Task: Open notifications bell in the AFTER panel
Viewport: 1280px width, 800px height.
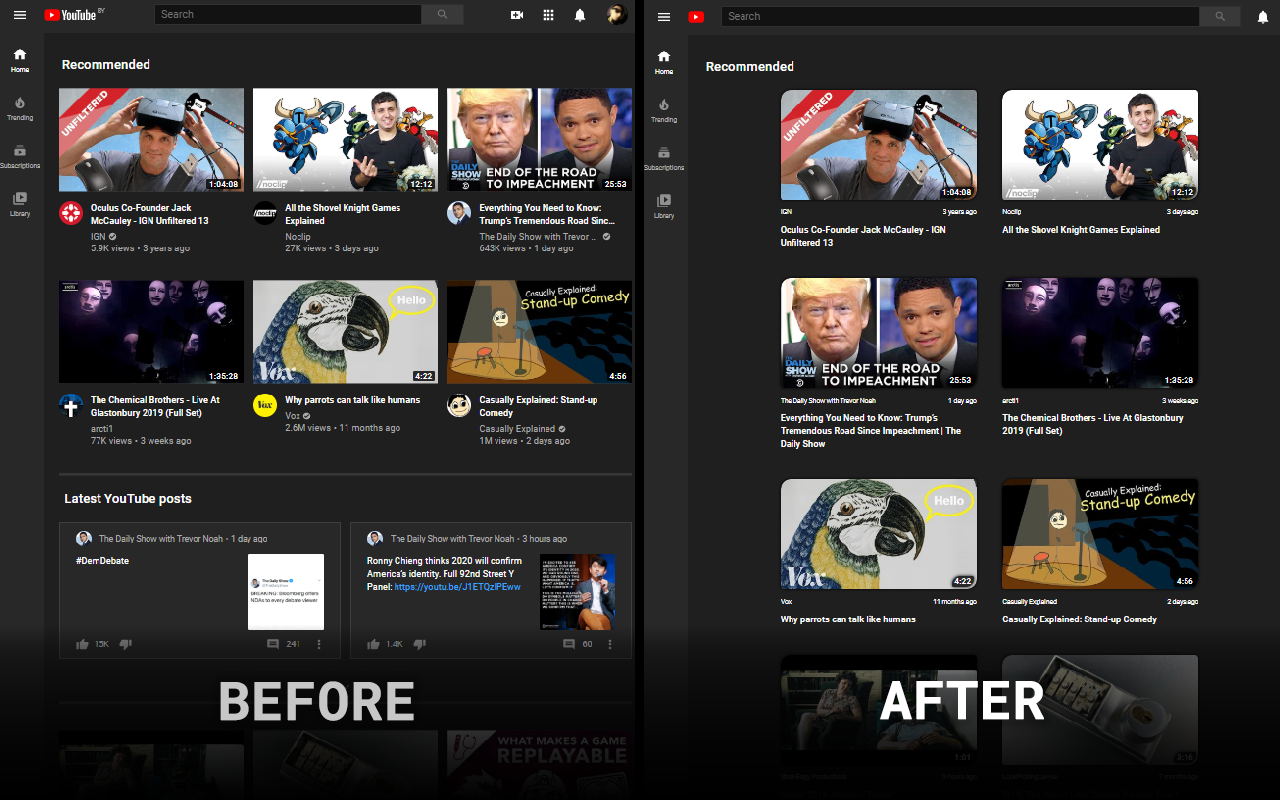Action: point(1263,17)
